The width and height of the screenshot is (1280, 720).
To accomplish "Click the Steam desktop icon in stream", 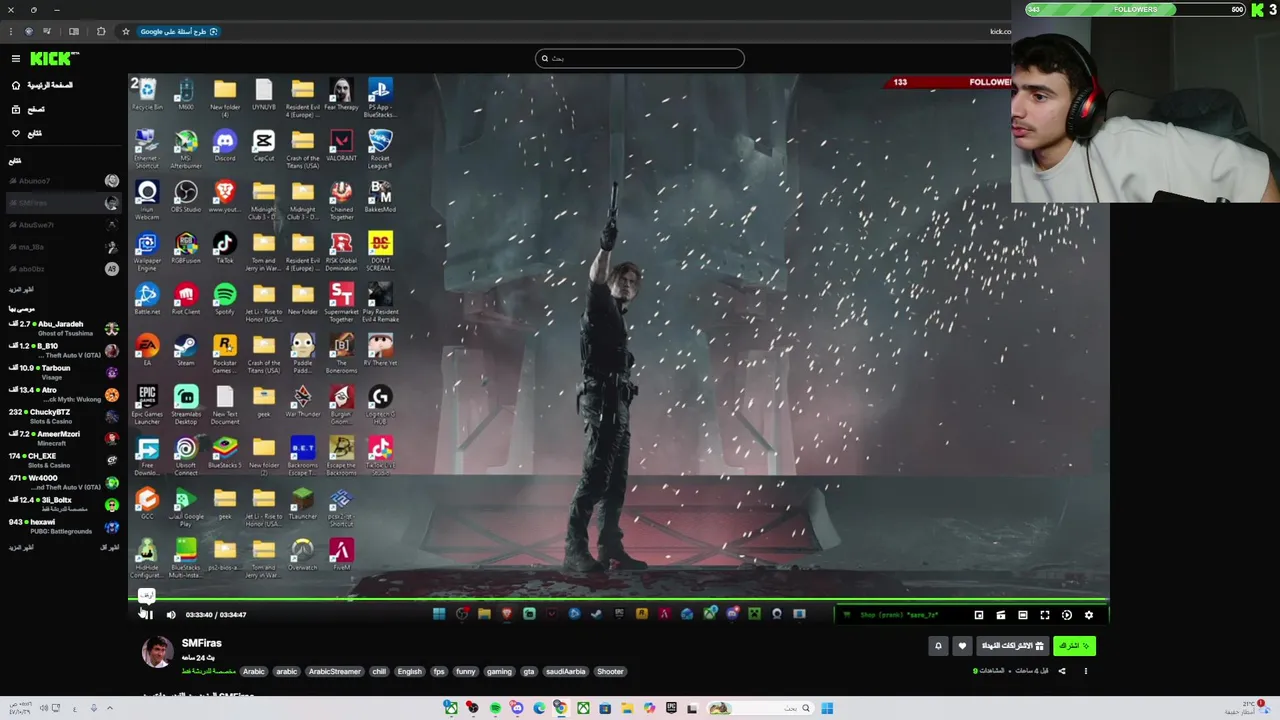I will [x=186, y=350].
